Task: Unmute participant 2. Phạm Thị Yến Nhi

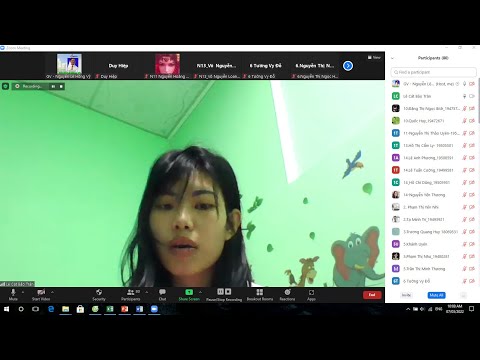Action: (464, 207)
